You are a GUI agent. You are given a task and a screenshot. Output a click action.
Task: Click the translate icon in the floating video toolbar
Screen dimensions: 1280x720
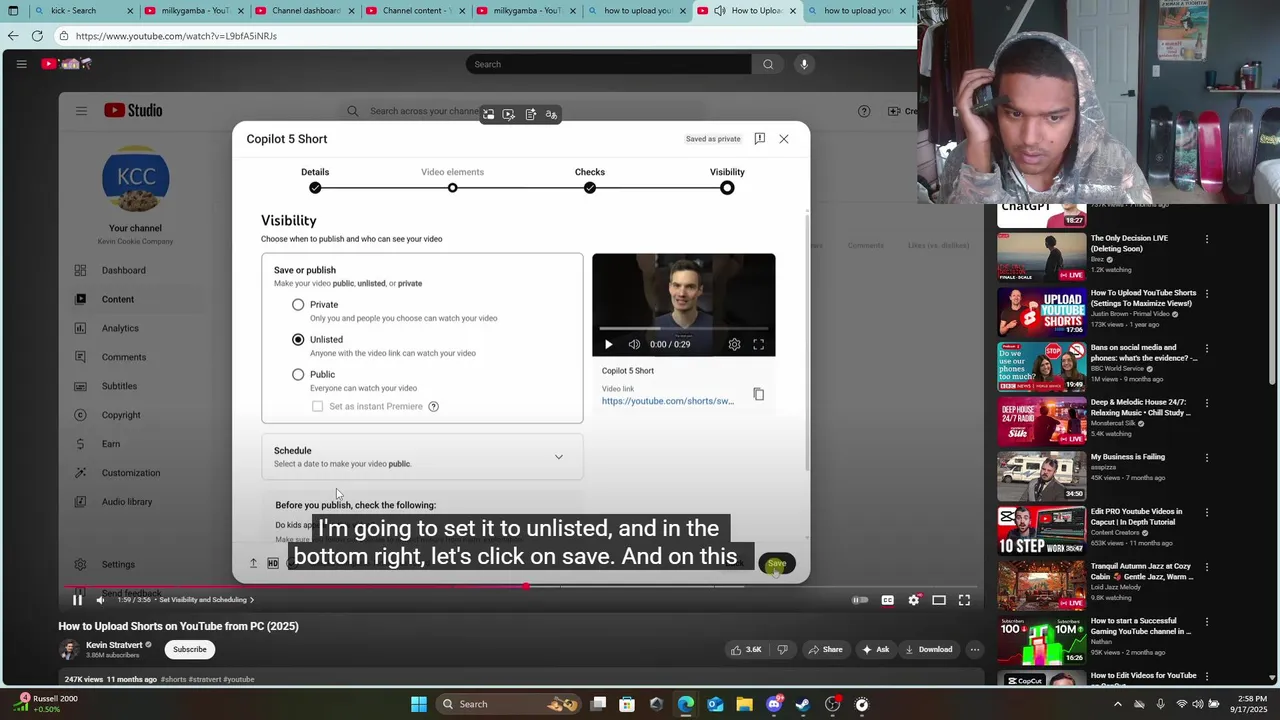551,115
